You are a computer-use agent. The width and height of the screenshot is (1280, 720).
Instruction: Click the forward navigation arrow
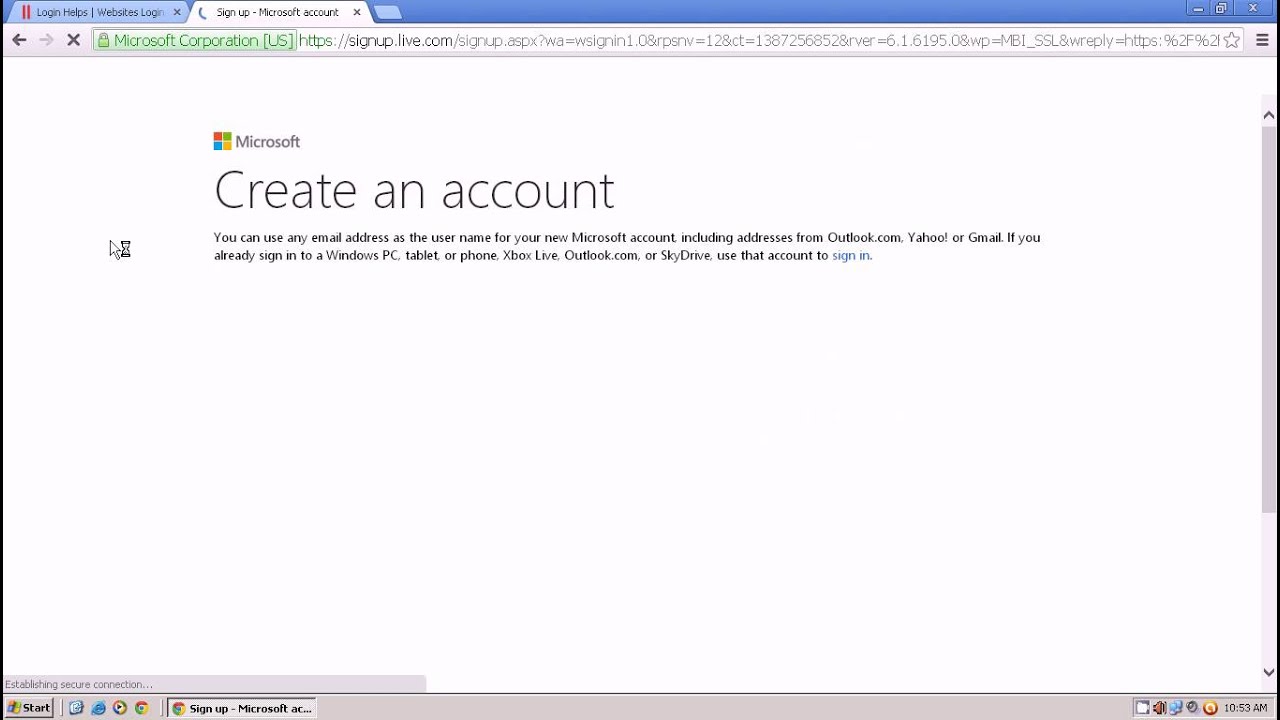pyautogui.click(x=46, y=40)
